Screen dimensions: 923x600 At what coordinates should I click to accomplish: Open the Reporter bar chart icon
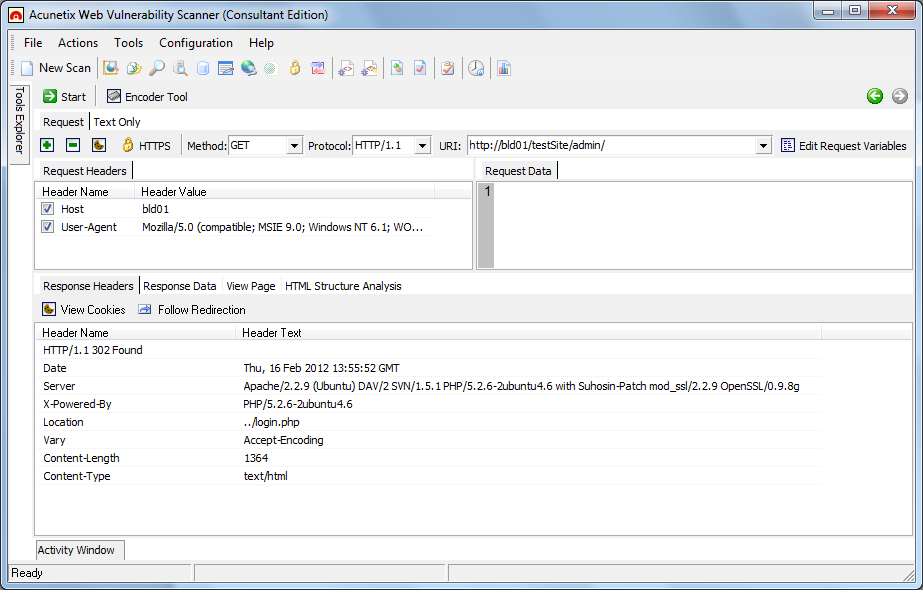504,68
